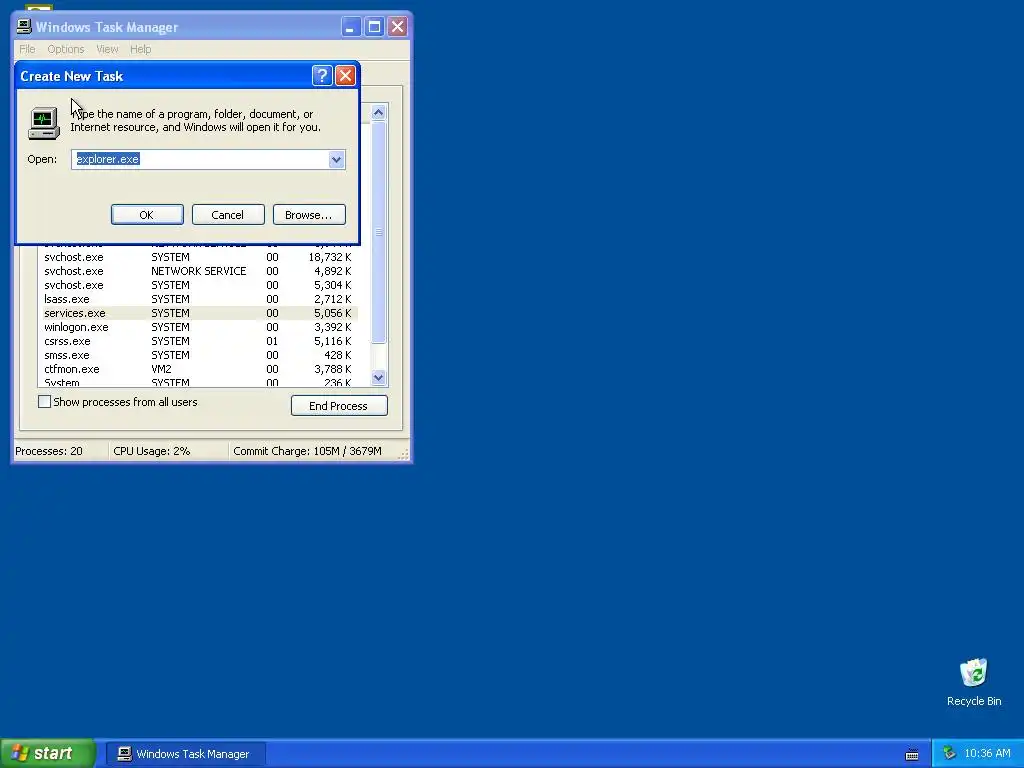Viewport: 1024px width, 768px height.
Task: Close the Create New Task dialog
Action: click(345, 76)
